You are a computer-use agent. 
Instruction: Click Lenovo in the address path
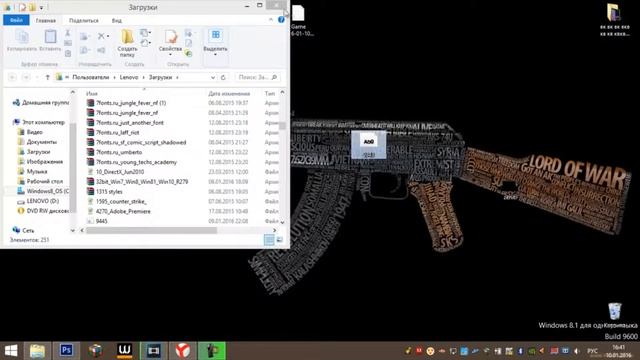coord(129,77)
